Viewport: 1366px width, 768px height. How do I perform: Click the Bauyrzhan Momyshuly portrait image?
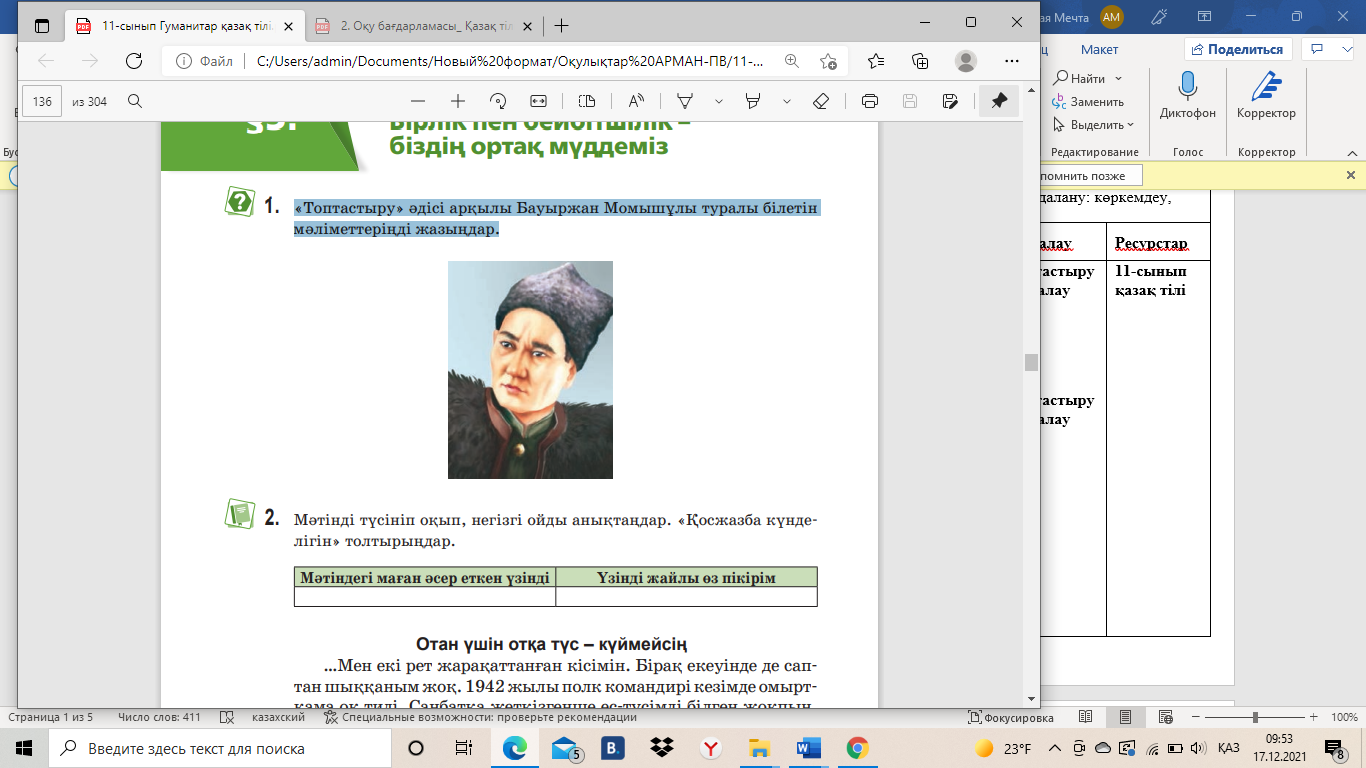click(530, 370)
